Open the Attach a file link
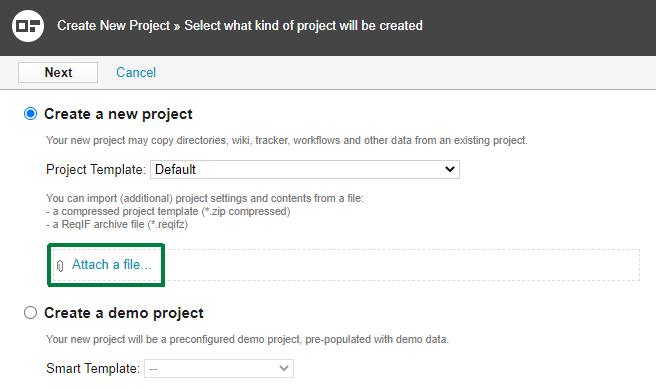656x389 pixels. coord(112,264)
